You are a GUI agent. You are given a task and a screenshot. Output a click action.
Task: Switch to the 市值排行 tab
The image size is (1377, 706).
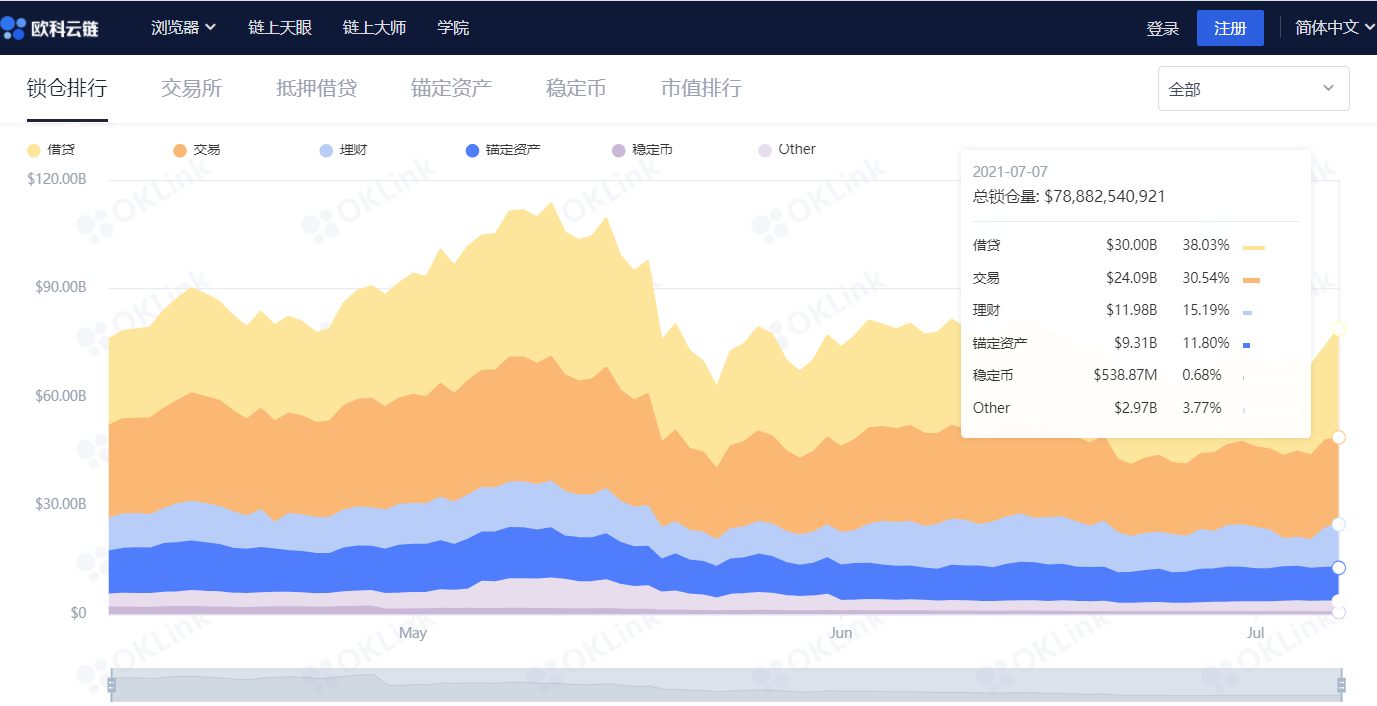tap(700, 88)
